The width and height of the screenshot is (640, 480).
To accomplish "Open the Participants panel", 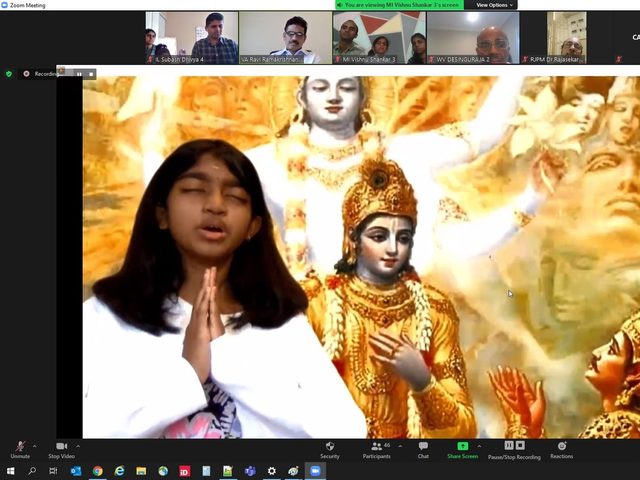I will pos(377,450).
